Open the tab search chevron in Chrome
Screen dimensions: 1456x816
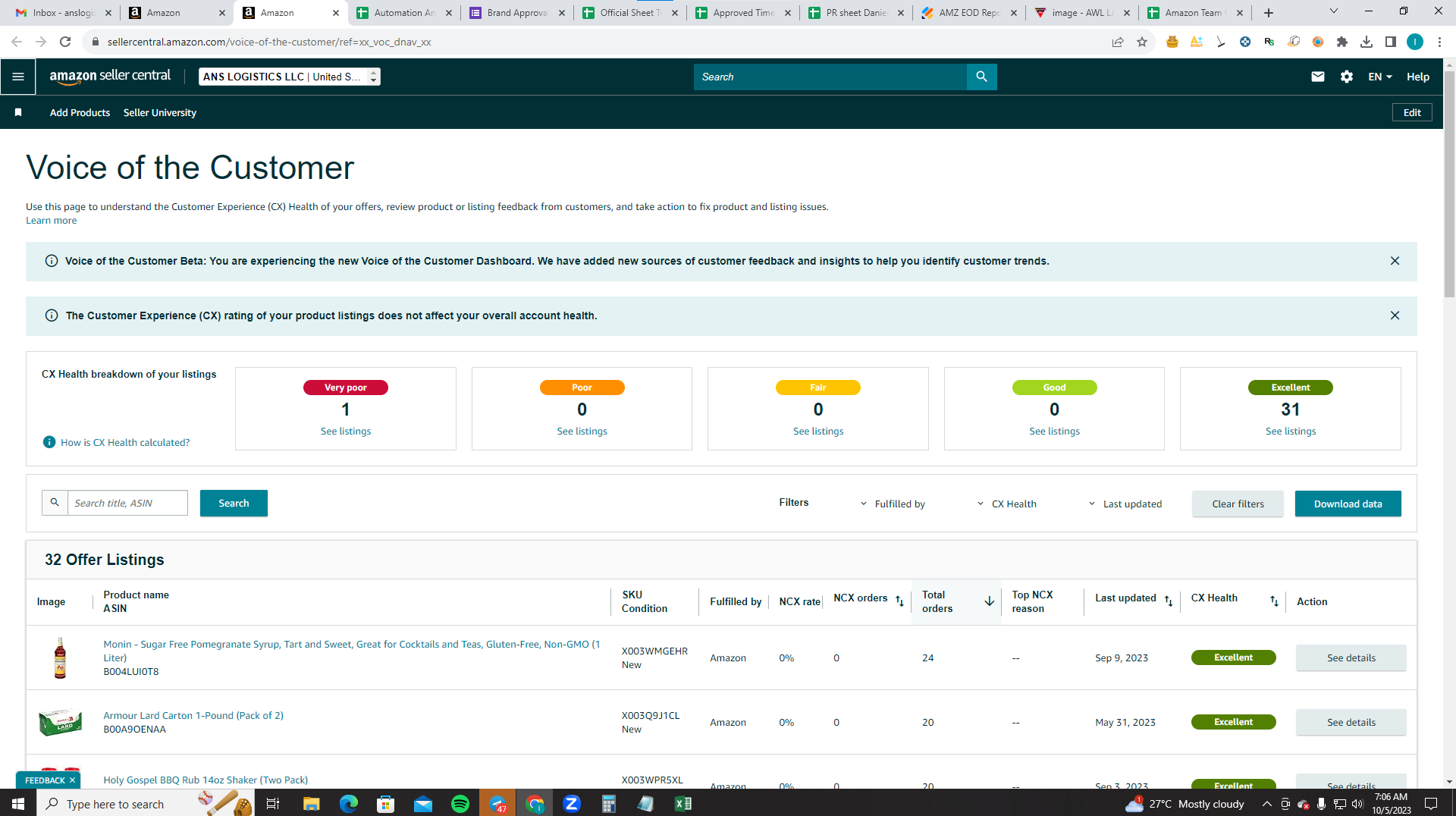[x=1334, y=11]
